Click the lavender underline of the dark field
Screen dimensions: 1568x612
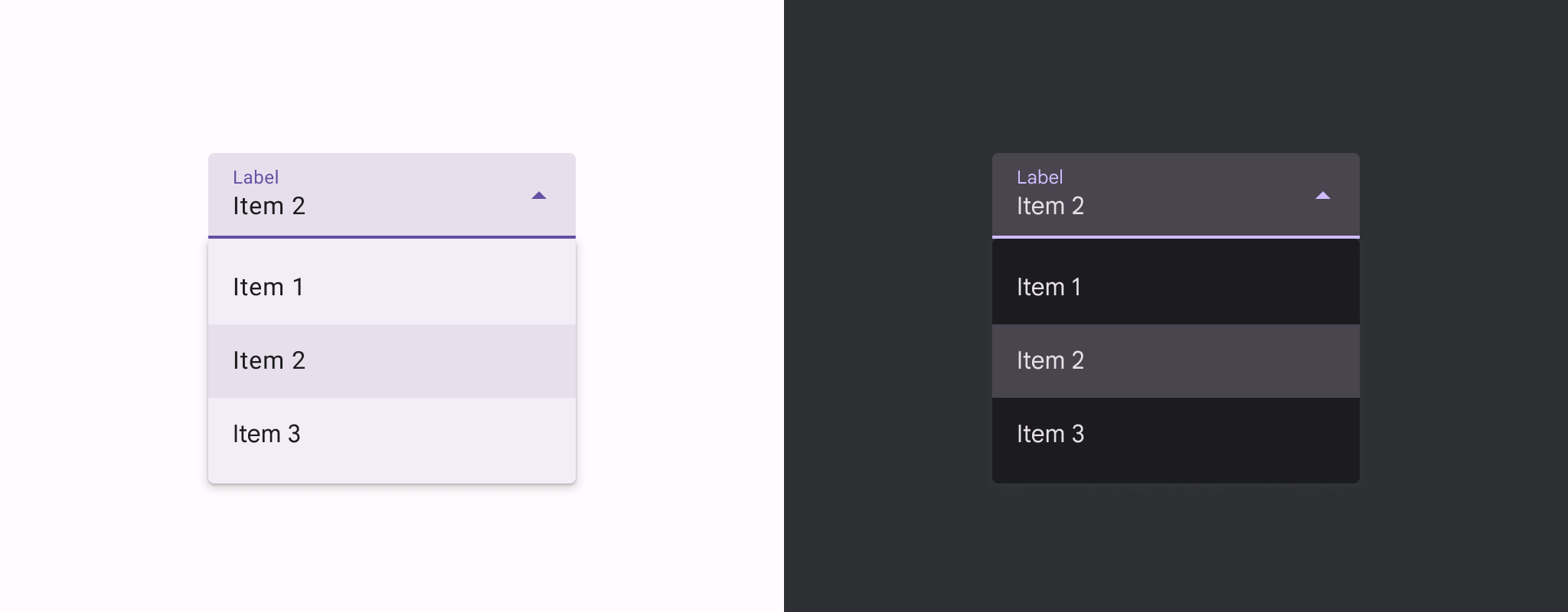(x=1176, y=237)
